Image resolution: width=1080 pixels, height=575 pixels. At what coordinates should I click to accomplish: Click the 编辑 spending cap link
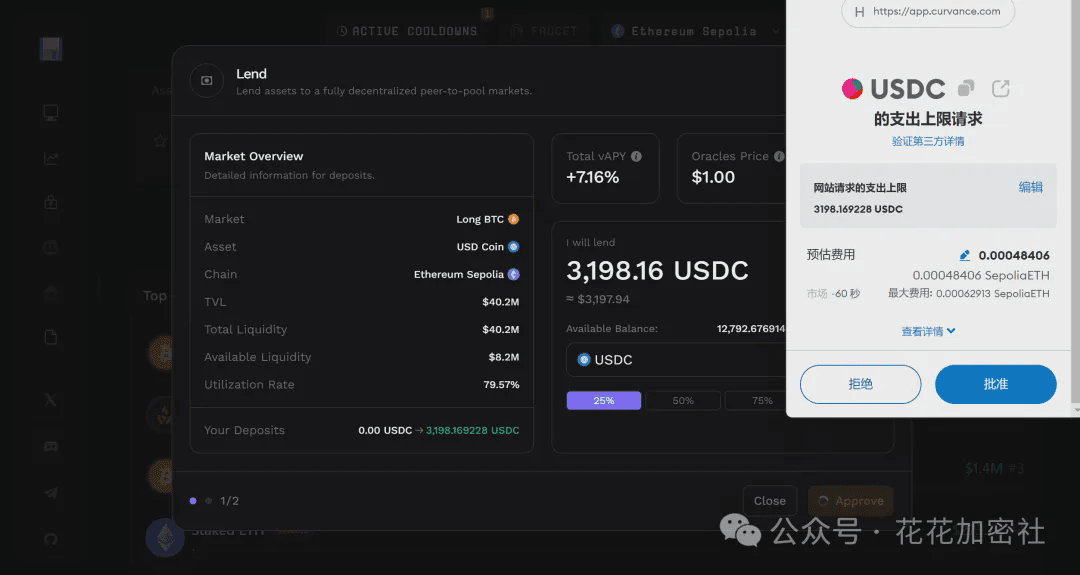point(1030,187)
